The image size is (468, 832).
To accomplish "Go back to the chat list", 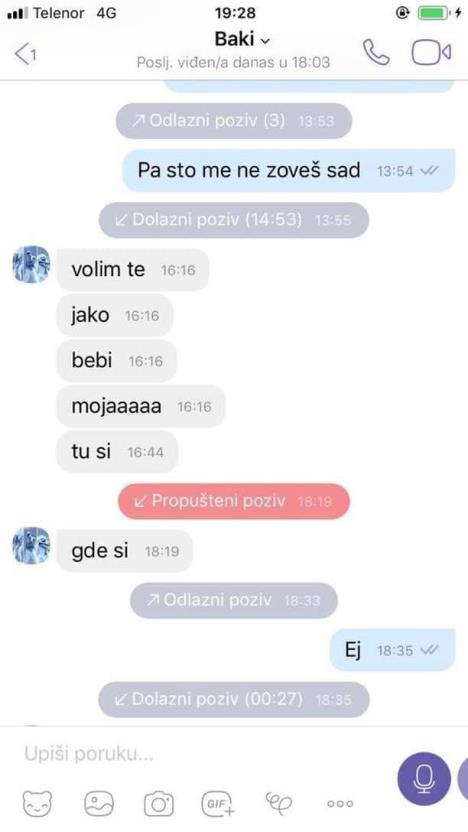I will point(25,54).
